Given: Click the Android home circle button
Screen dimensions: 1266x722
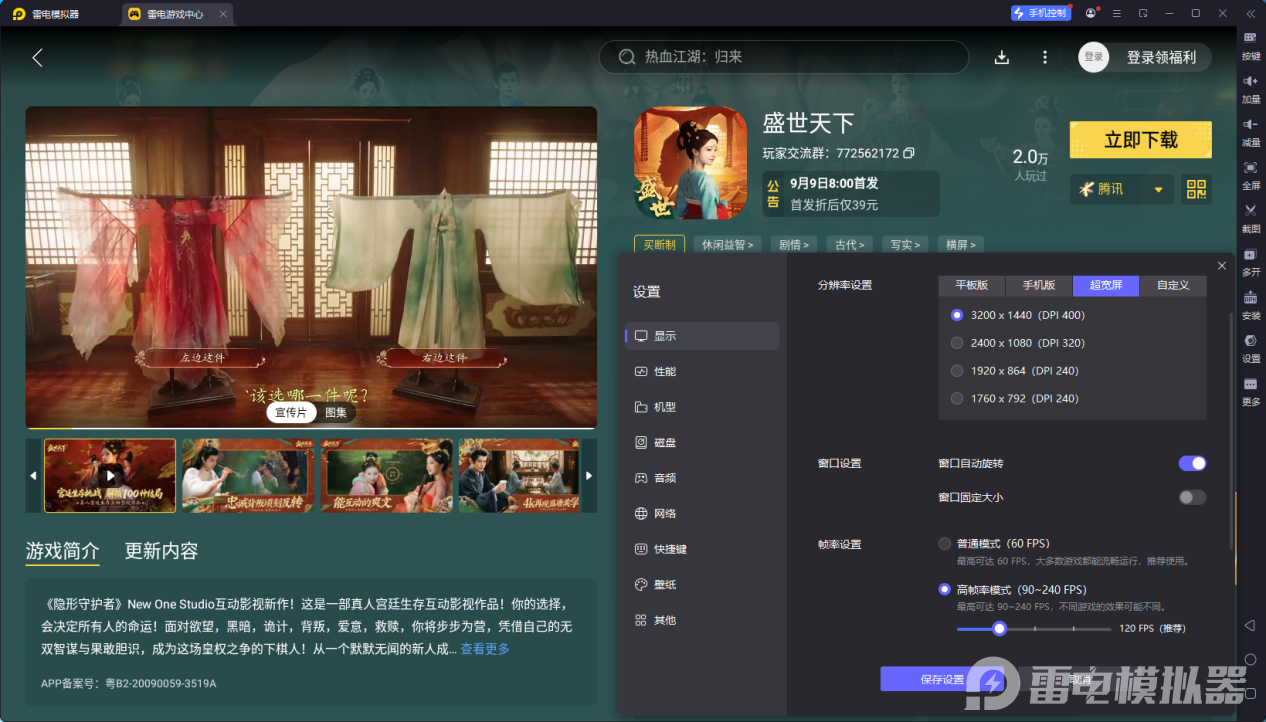Looking at the screenshot, I should click(x=1250, y=660).
